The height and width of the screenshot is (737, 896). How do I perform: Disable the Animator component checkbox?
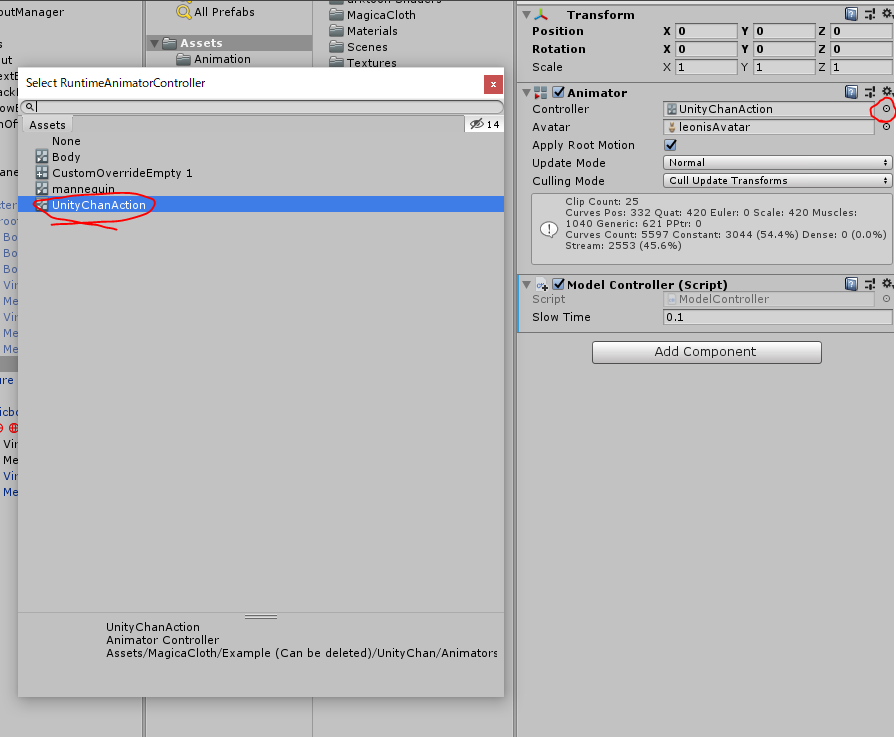(x=558, y=92)
